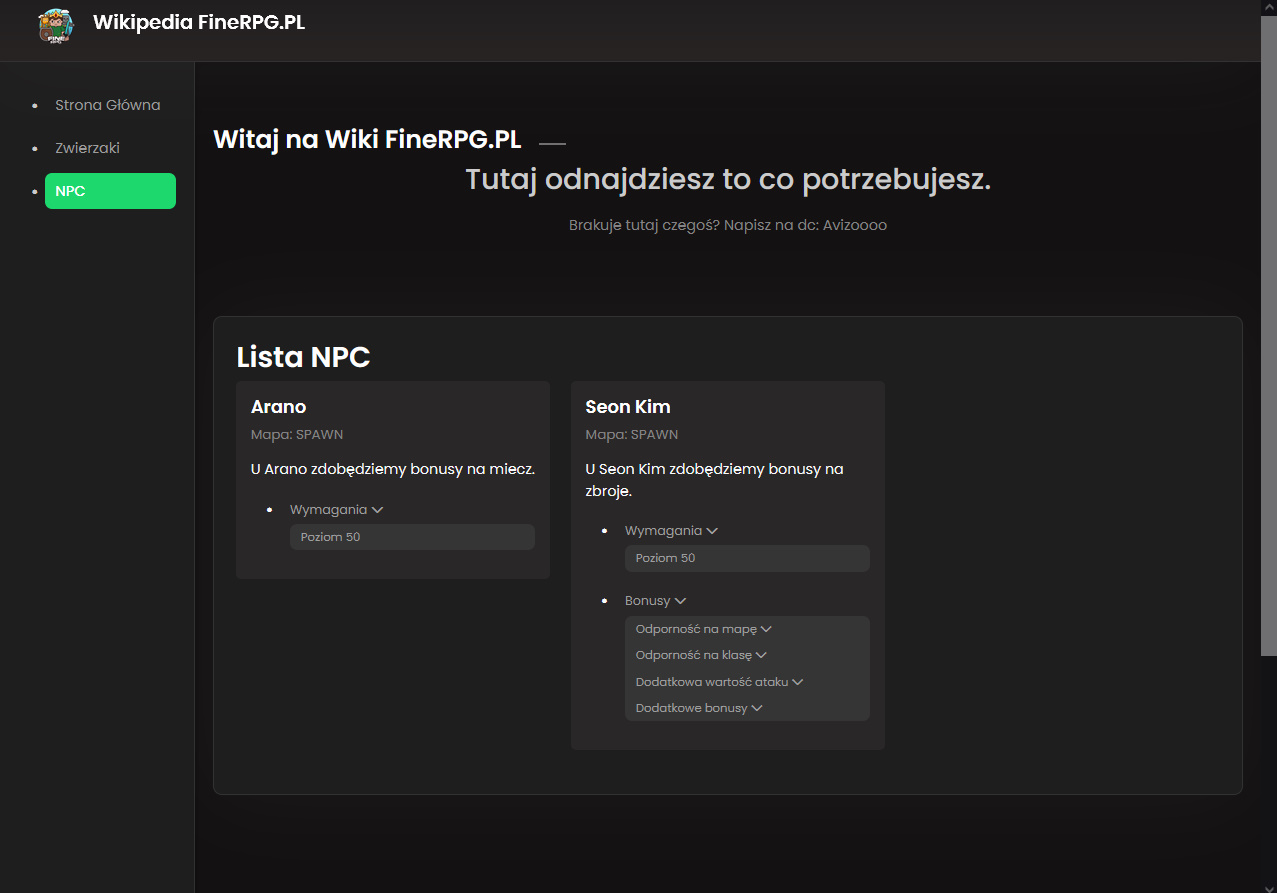
Task: Click the chevron icon next to Bonusy
Action: point(681,602)
